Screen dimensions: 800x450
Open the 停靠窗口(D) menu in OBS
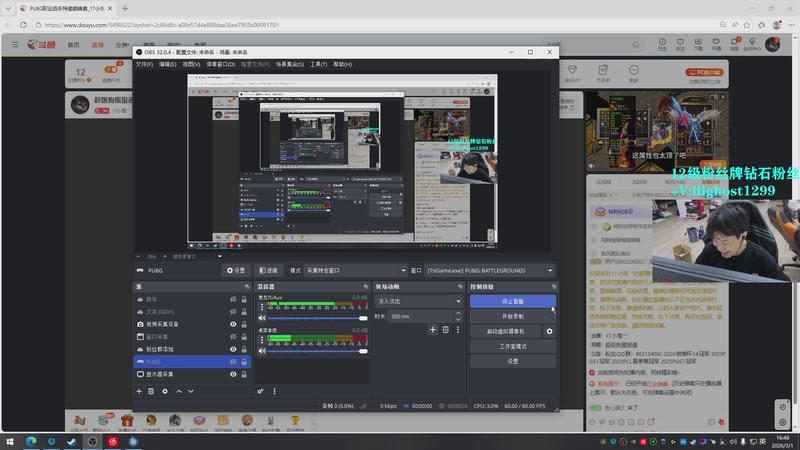click(x=220, y=64)
